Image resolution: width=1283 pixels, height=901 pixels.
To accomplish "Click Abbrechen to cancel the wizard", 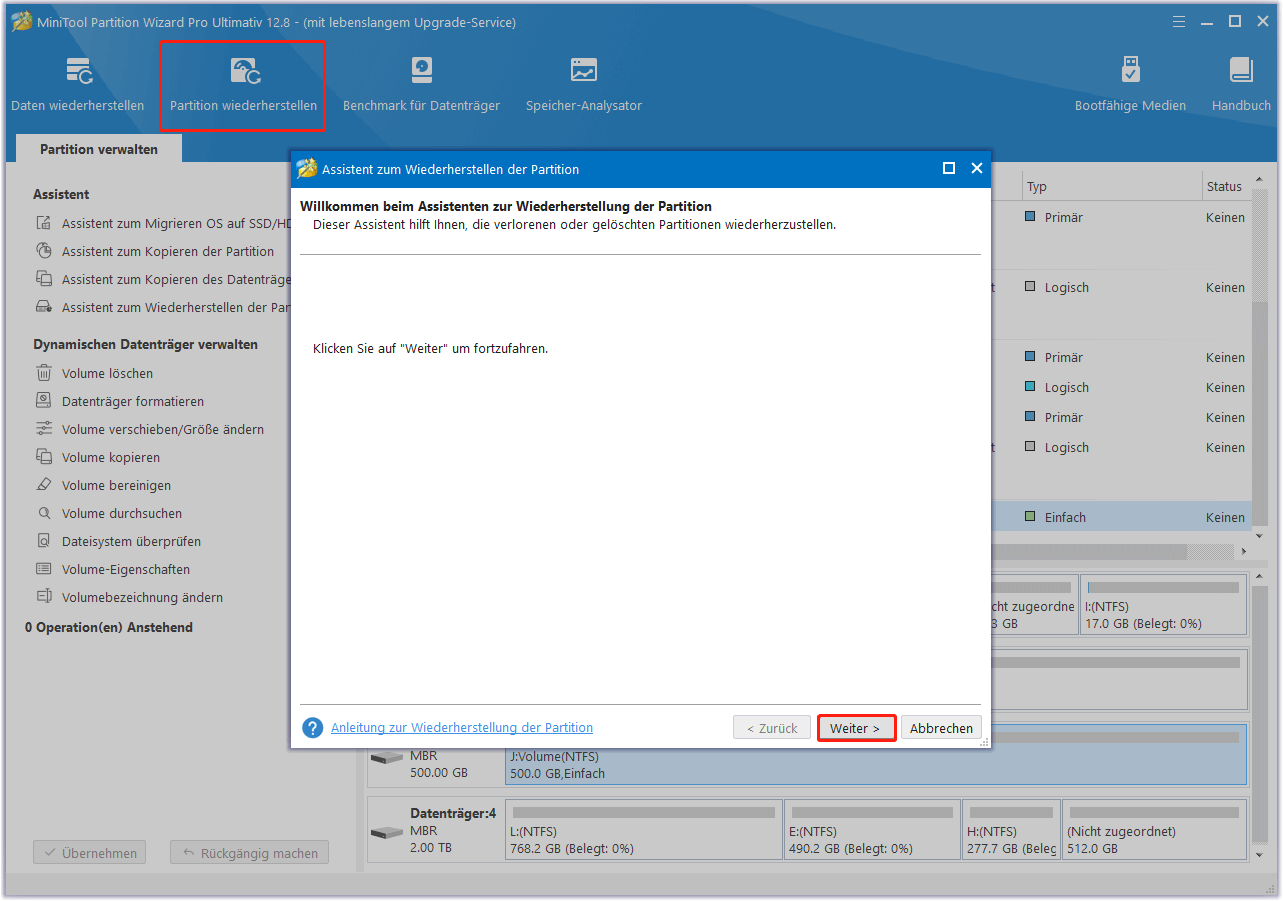I will click(x=941, y=728).
